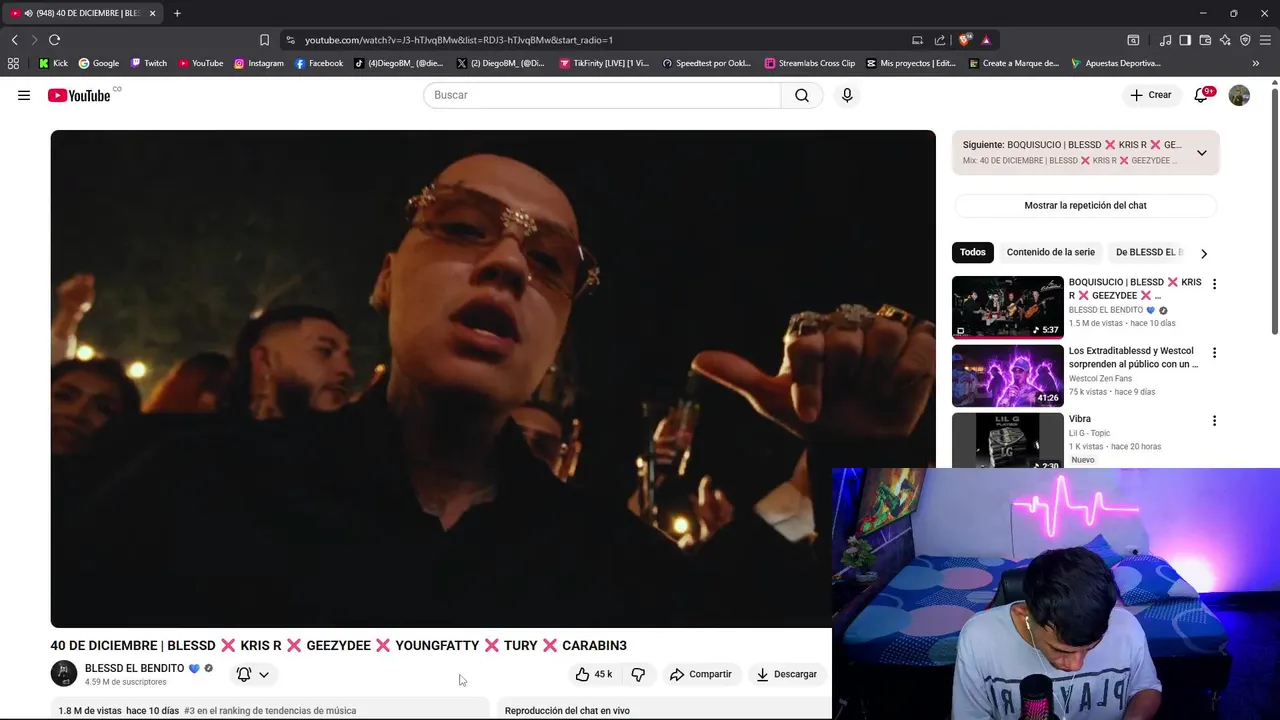Expand the Siguiente playlist mix panel chevron
Screen dimensions: 1280x720
pyautogui.click(x=1202, y=153)
